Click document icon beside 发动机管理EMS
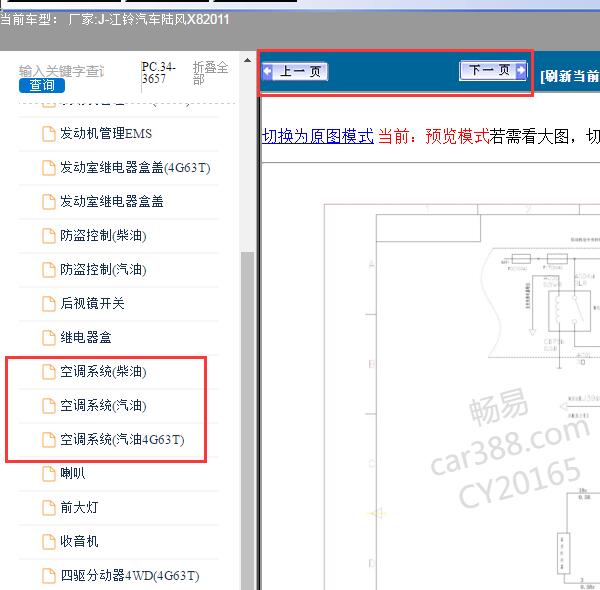The width and height of the screenshot is (600, 590). point(49,134)
